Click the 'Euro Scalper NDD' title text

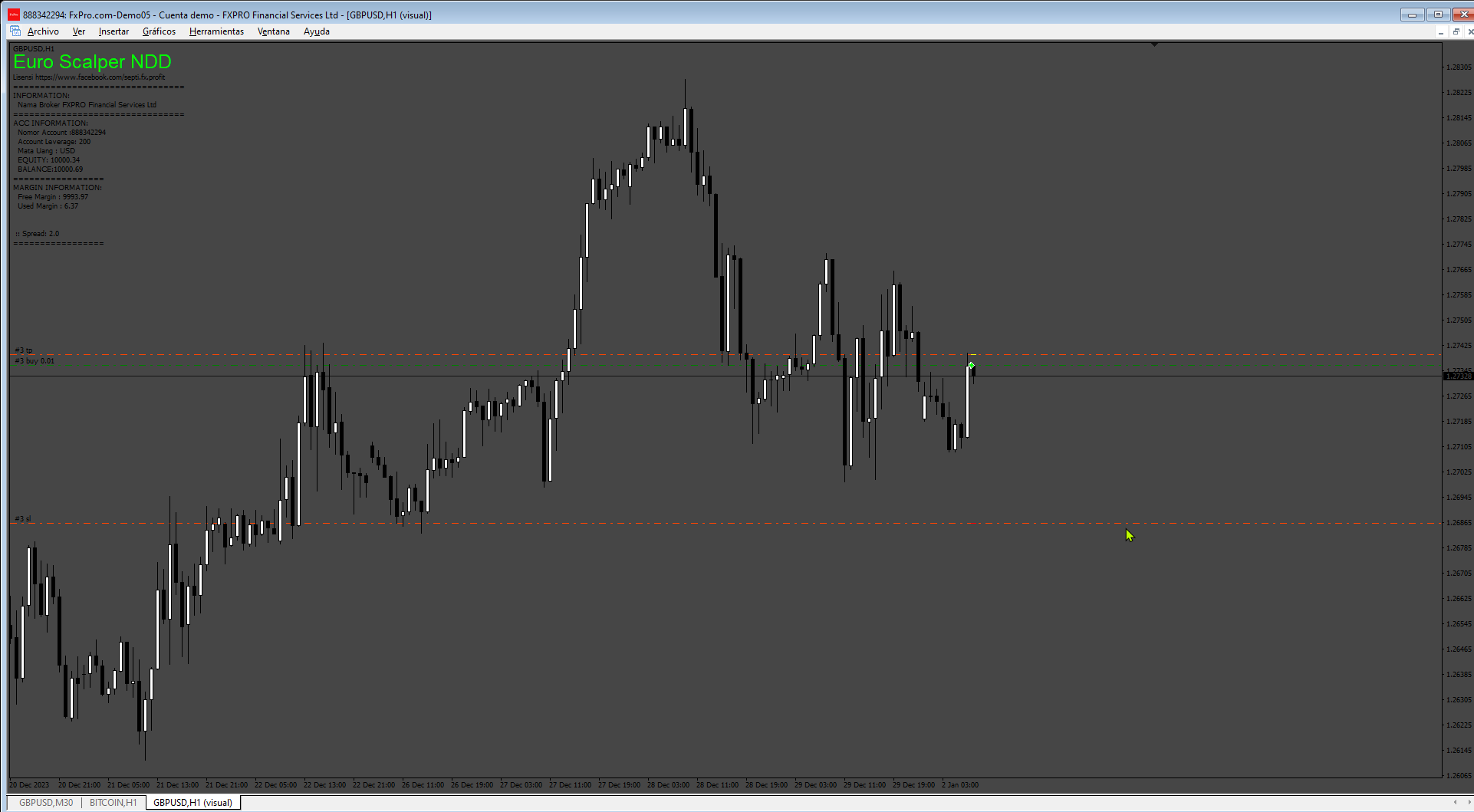[x=92, y=62]
